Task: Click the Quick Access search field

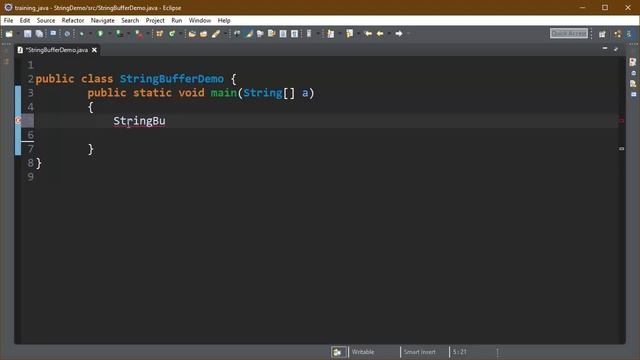Action: (569, 33)
